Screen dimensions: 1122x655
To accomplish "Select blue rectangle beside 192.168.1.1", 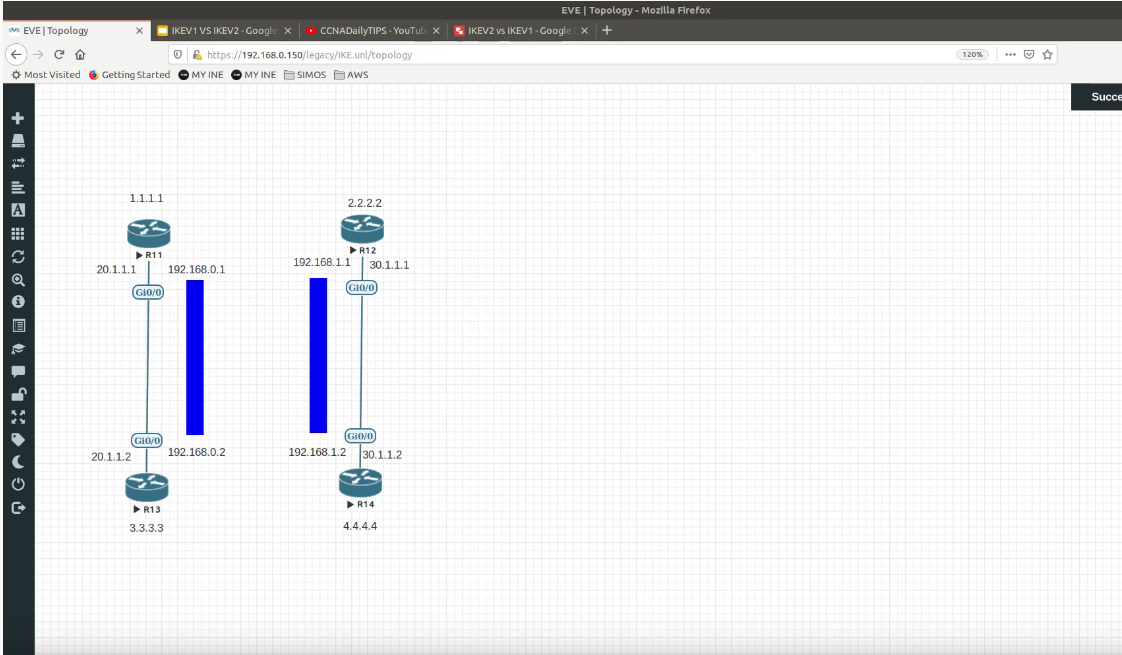I will pyautogui.click(x=318, y=356).
